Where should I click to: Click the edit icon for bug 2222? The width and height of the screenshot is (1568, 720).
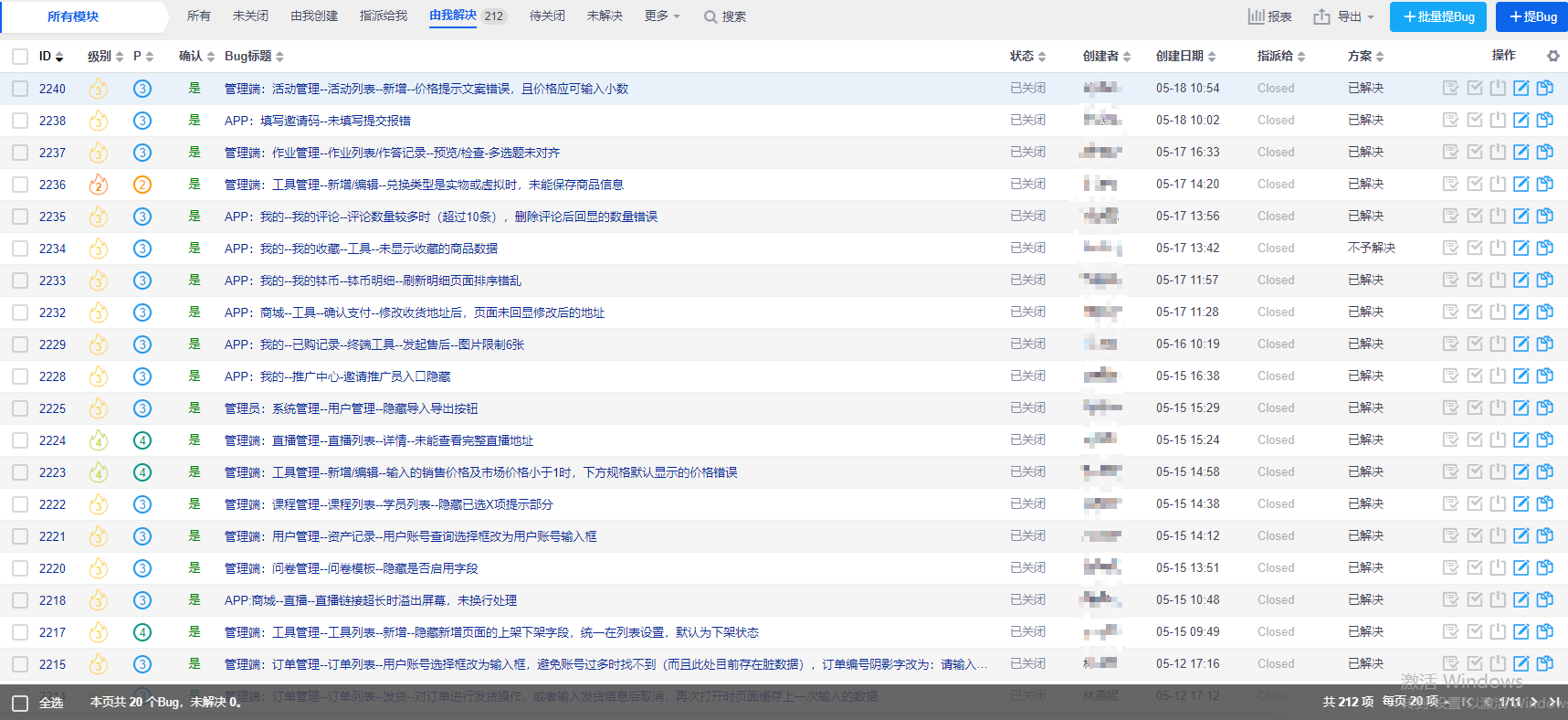coord(1521,504)
